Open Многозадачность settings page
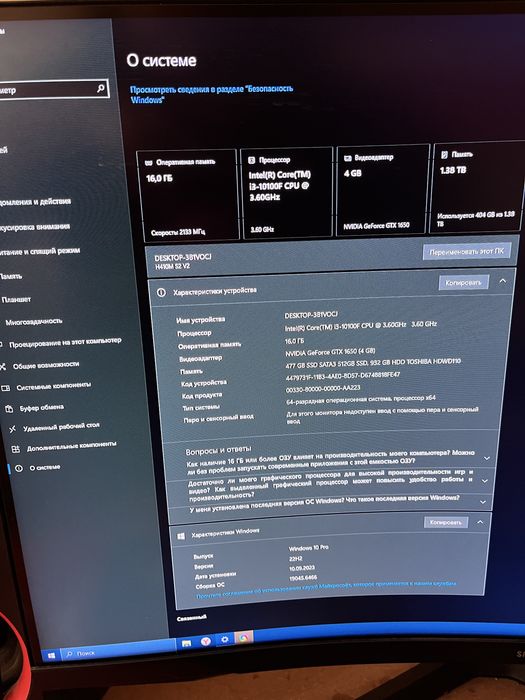The width and height of the screenshot is (525, 700). point(33,321)
